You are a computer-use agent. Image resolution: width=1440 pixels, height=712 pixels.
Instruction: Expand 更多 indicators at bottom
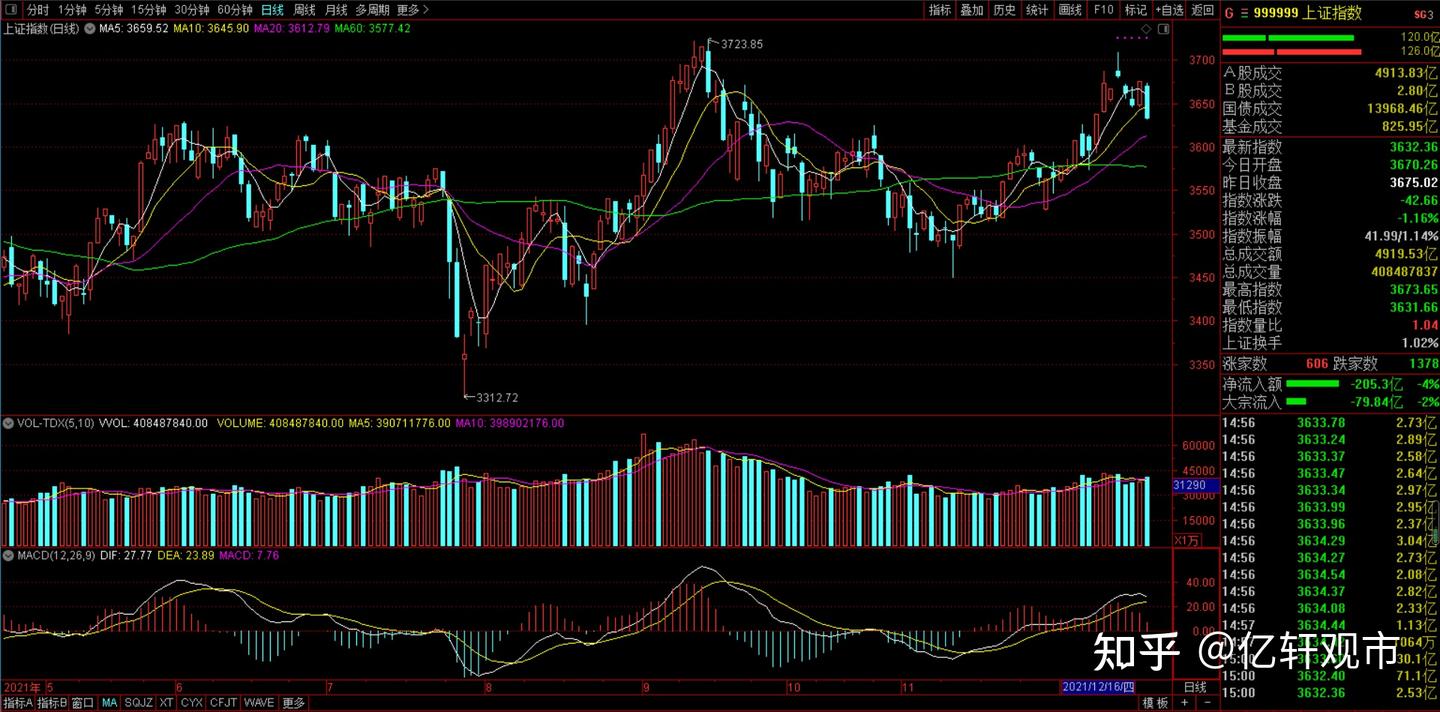click(293, 703)
